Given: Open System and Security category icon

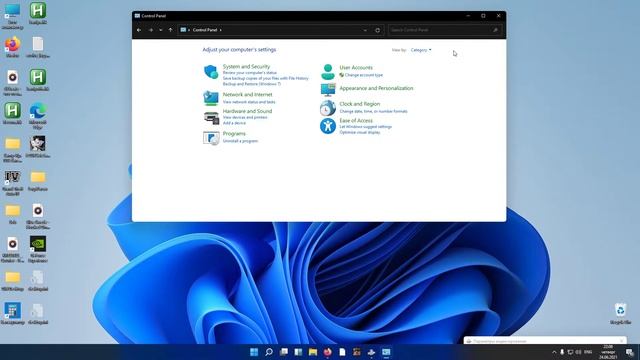Looking at the screenshot, I should pos(211,72).
